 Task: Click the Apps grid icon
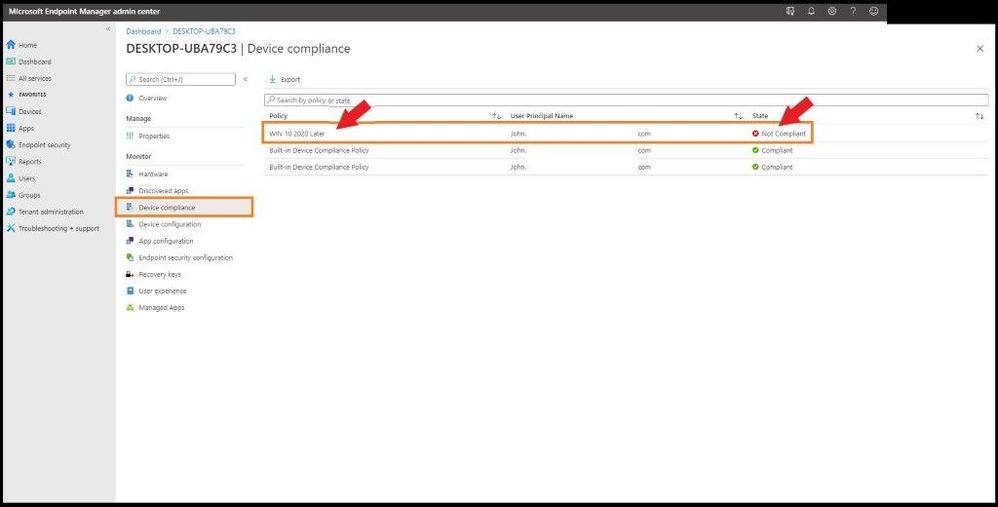[x=11, y=128]
